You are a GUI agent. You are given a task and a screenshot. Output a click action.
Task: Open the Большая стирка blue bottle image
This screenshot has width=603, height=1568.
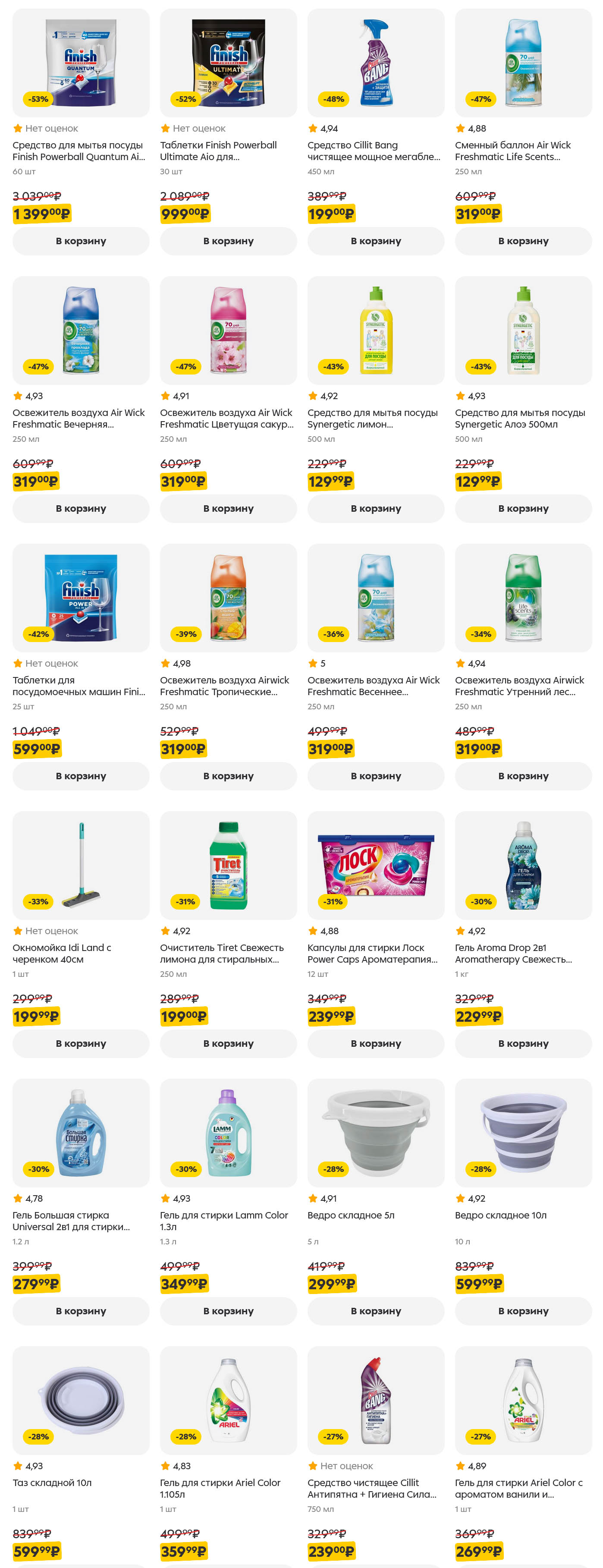(x=81, y=1133)
